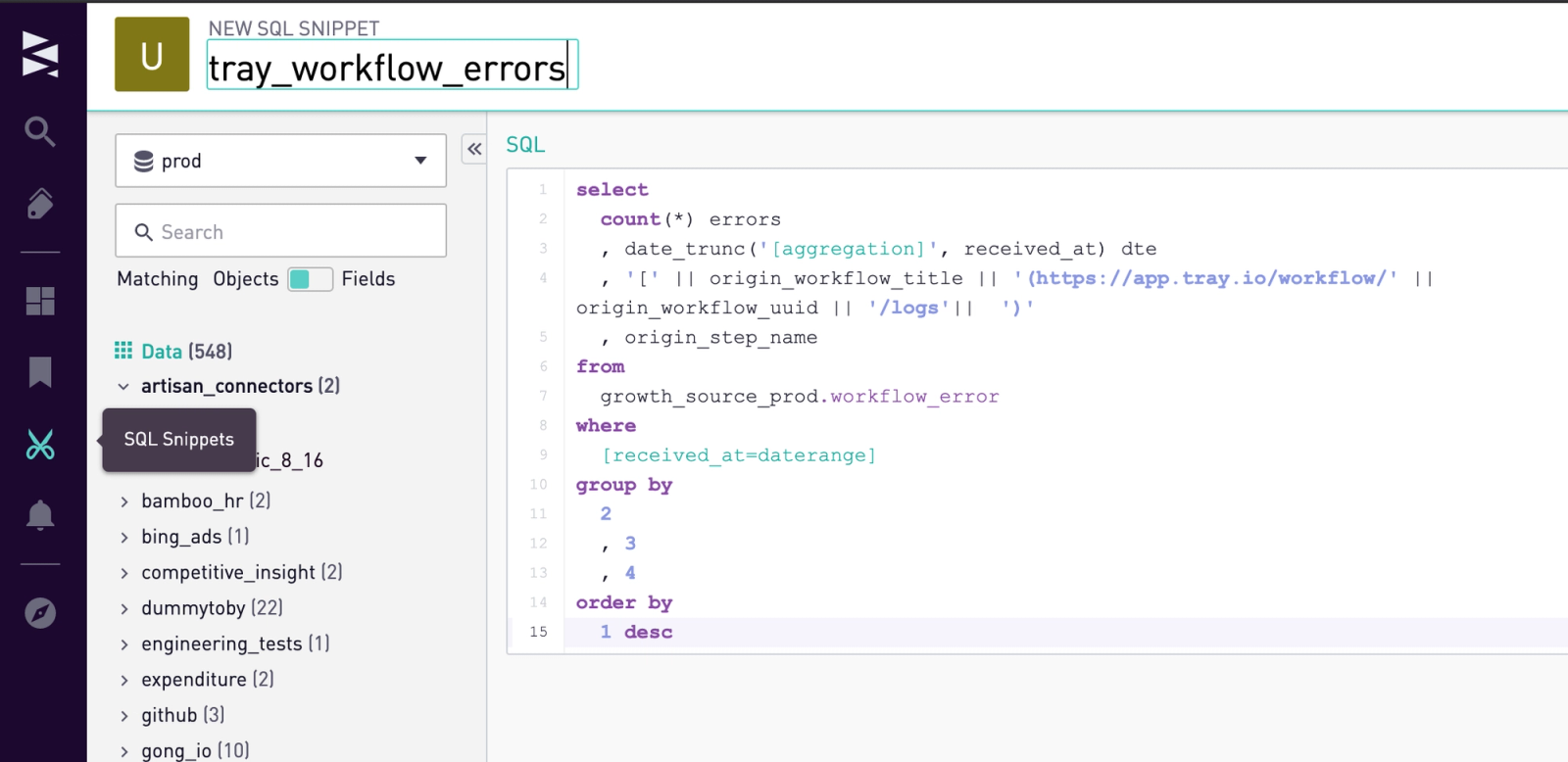Collapse the schema panel with double-chevron
Image resolution: width=1568 pixels, height=762 pixels.
click(x=474, y=149)
